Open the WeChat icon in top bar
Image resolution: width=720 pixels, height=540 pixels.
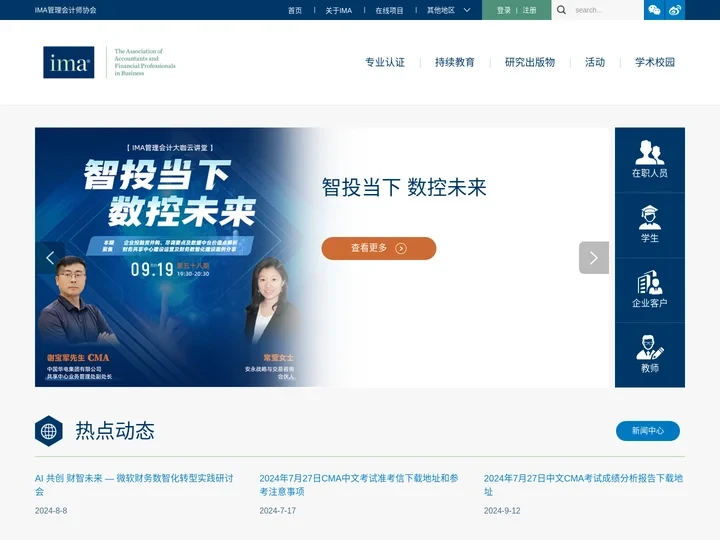tap(654, 10)
